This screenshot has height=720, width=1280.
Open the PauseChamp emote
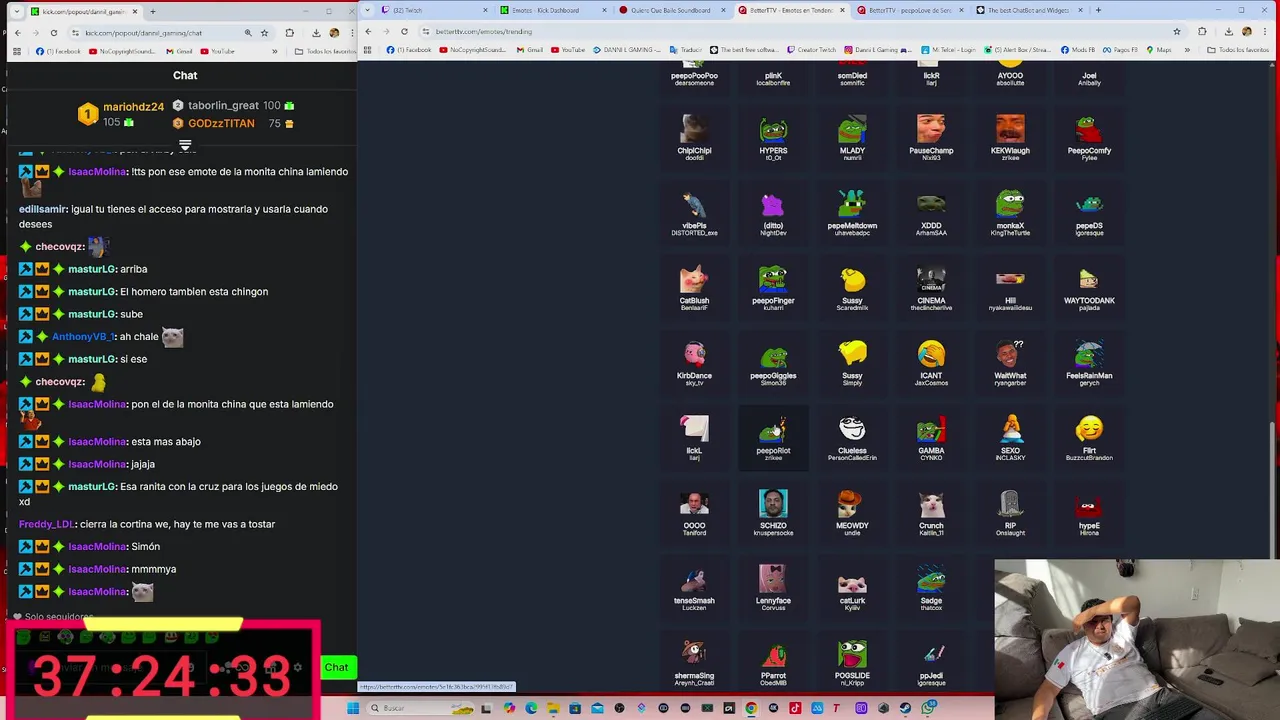[x=931, y=138]
